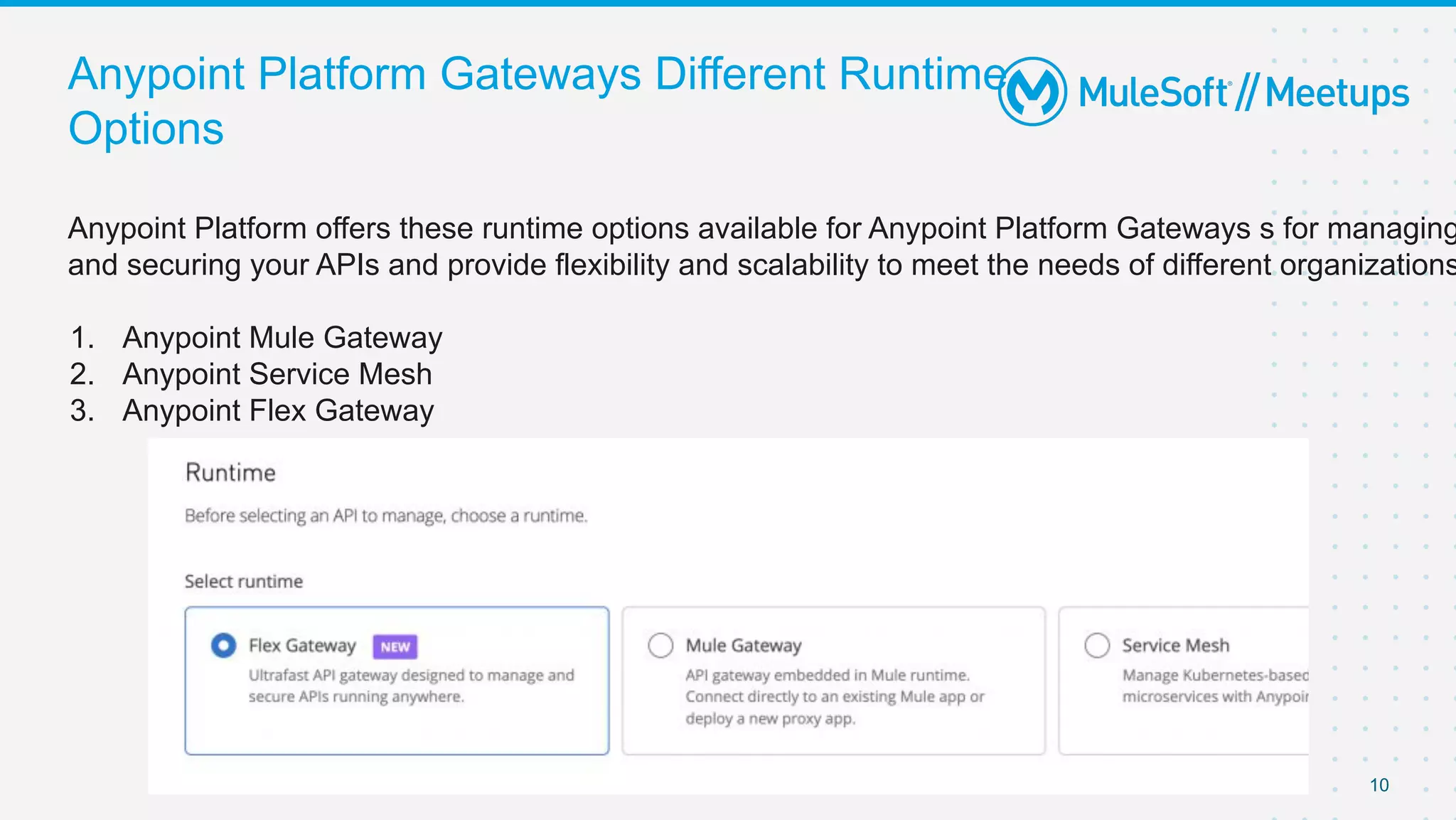Viewport: 1456px width, 820px height.
Task: Click 'Before selecting an API to manage' text
Action: 386,516
